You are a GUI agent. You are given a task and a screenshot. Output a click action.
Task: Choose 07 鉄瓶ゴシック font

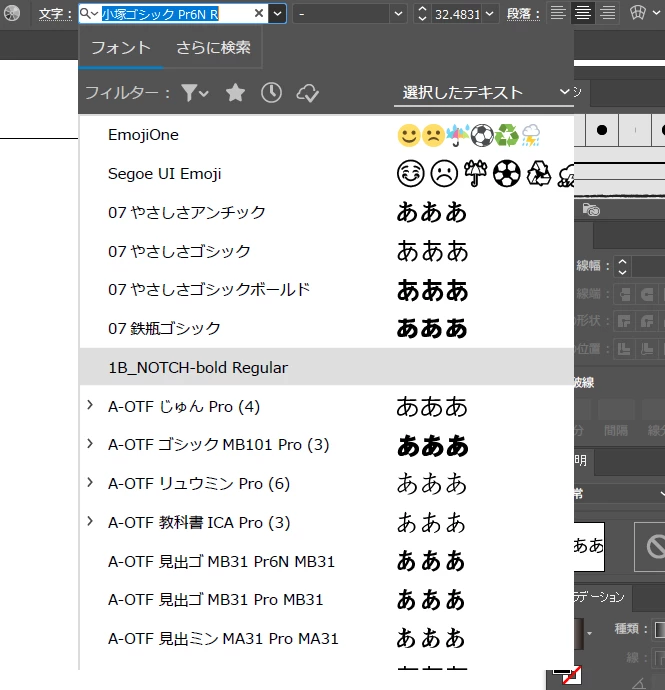tap(327, 328)
